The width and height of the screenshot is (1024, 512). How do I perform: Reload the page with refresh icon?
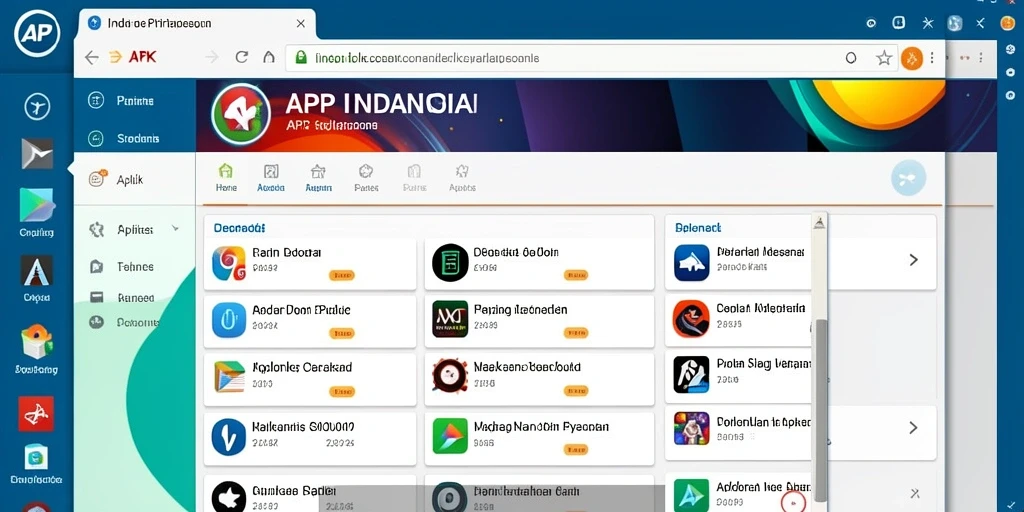[242, 57]
